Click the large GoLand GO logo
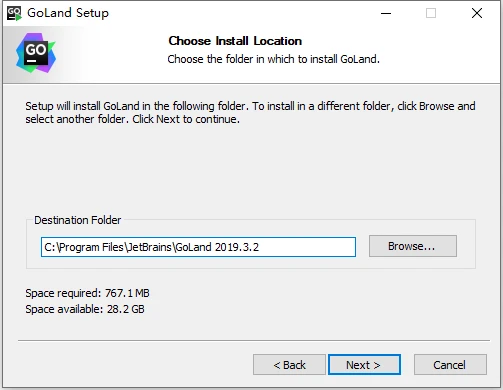Image resolution: width=503 pixels, height=390 pixels. point(36,53)
